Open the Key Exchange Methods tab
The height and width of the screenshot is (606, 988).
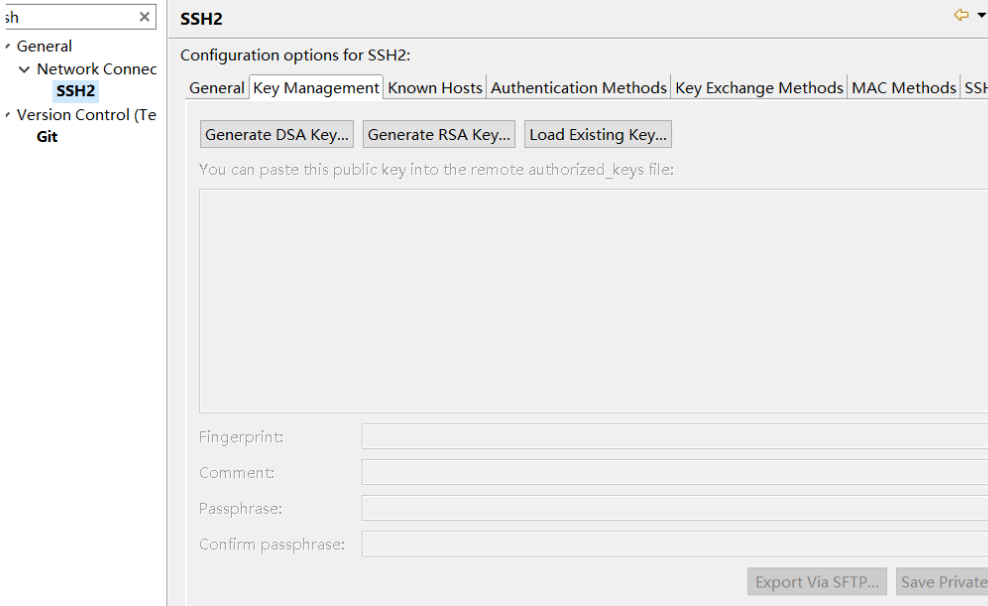(759, 88)
